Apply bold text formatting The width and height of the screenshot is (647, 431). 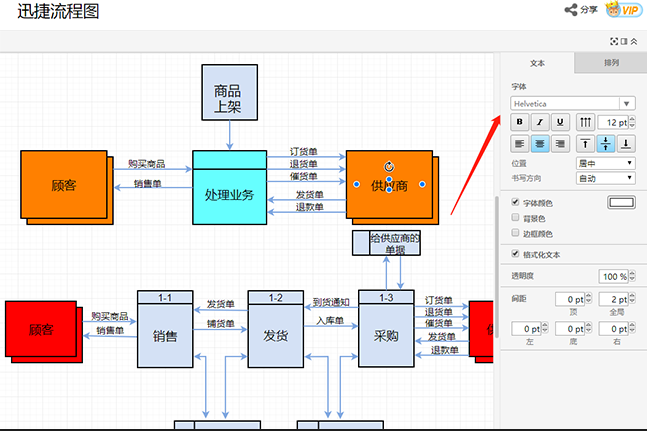pyautogui.click(x=519, y=122)
